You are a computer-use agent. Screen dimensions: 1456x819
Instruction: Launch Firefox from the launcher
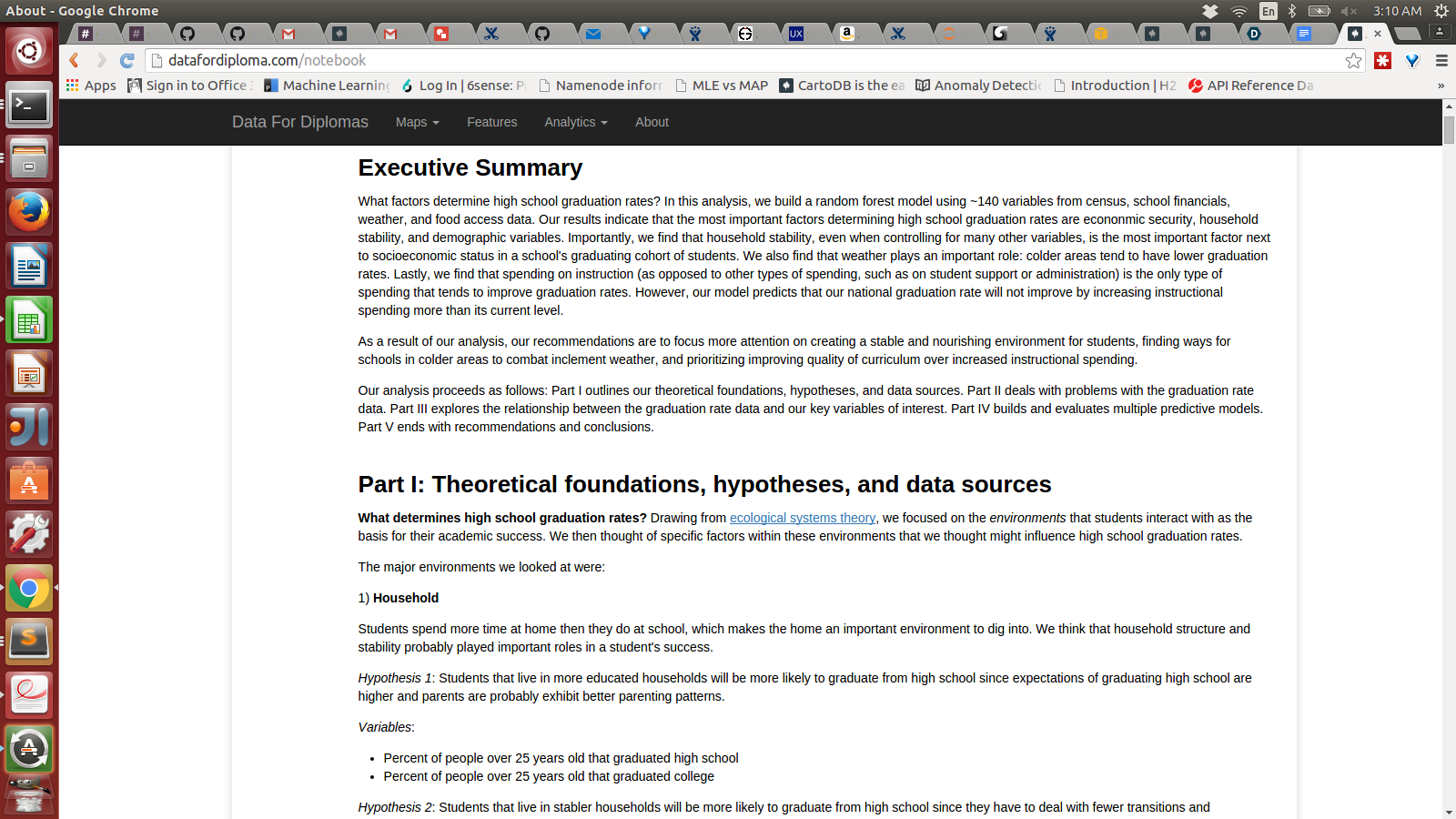(29, 212)
